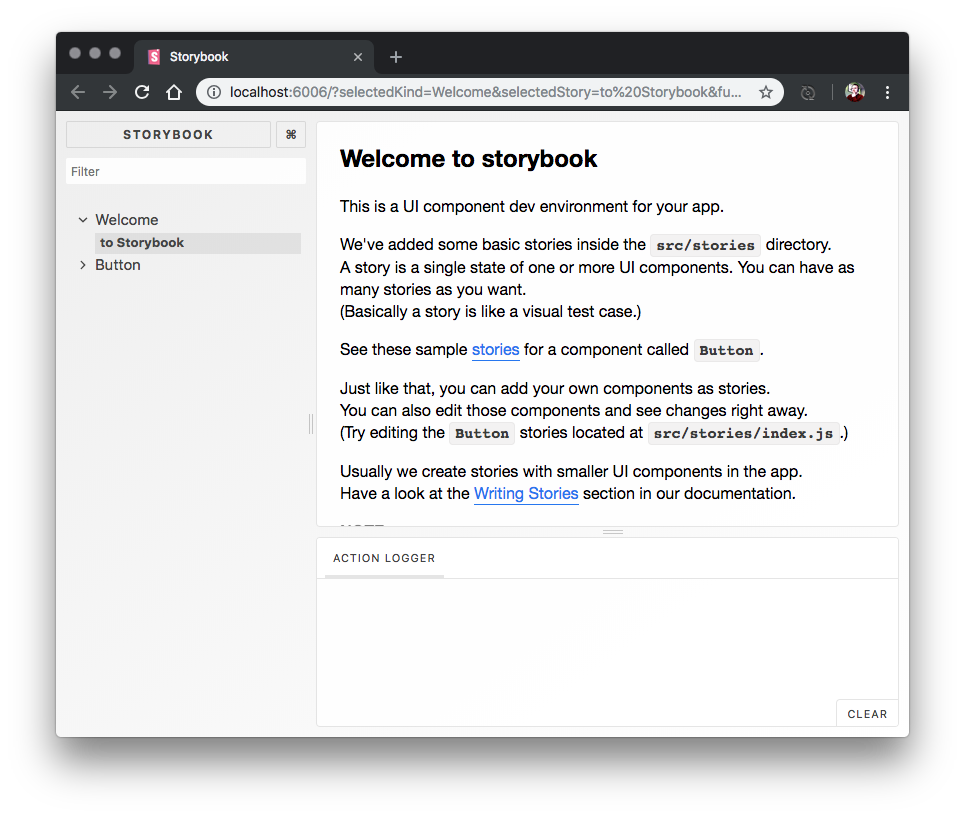Select the 'to Storybook' story item
Viewport: 965px width, 817px height.
(142, 243)
